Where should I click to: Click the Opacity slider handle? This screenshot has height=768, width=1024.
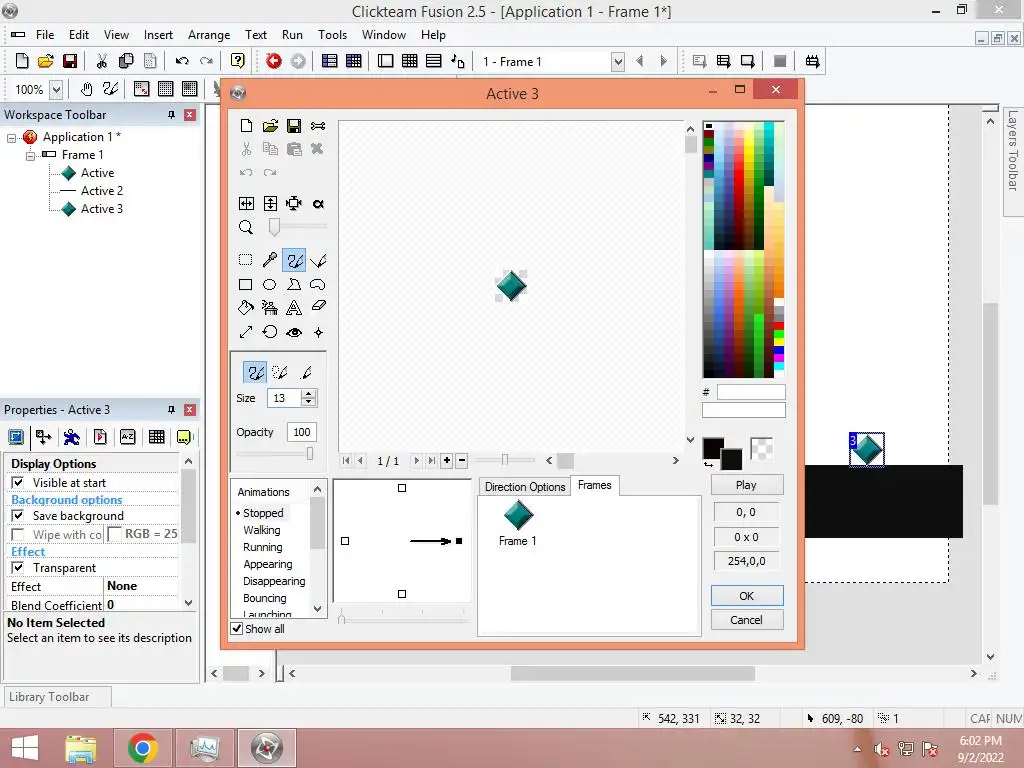(310, 453)
